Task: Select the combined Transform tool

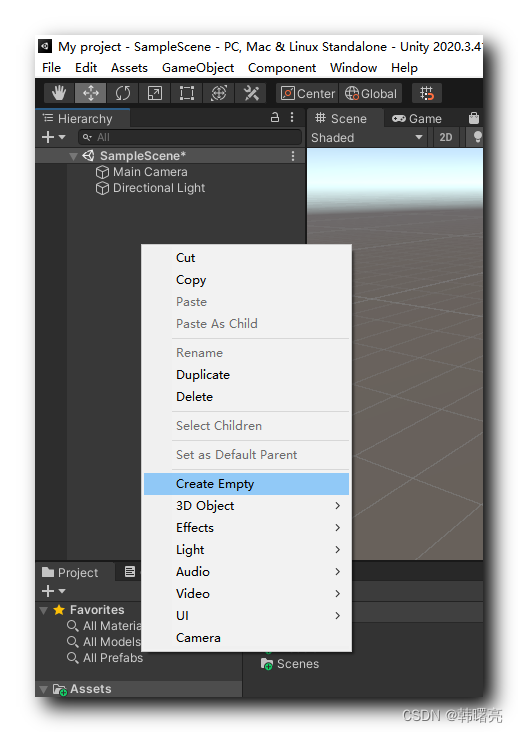Action: pyautogui.click(x=219, y=93)
